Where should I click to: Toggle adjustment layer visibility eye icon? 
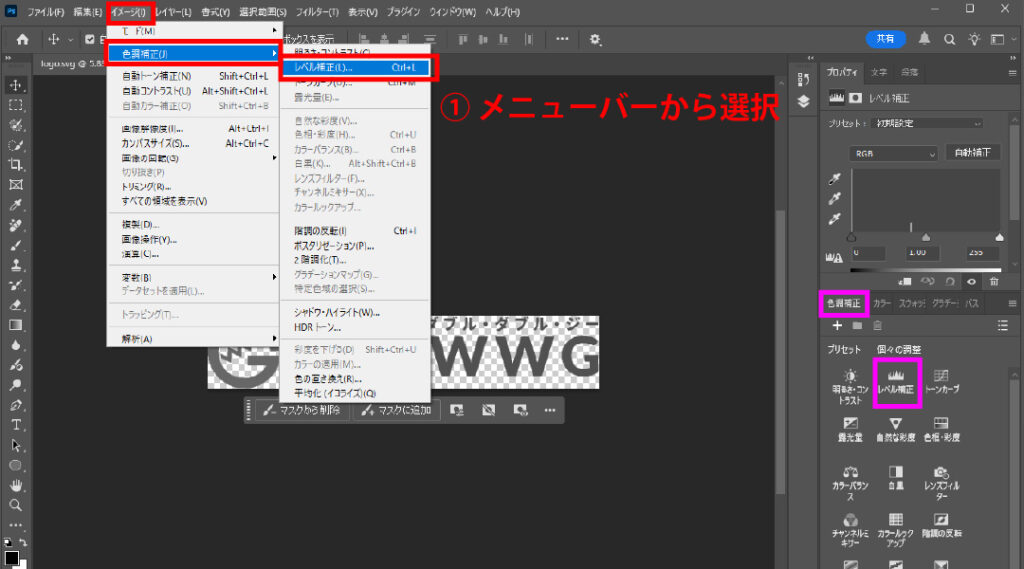(970, 281)
